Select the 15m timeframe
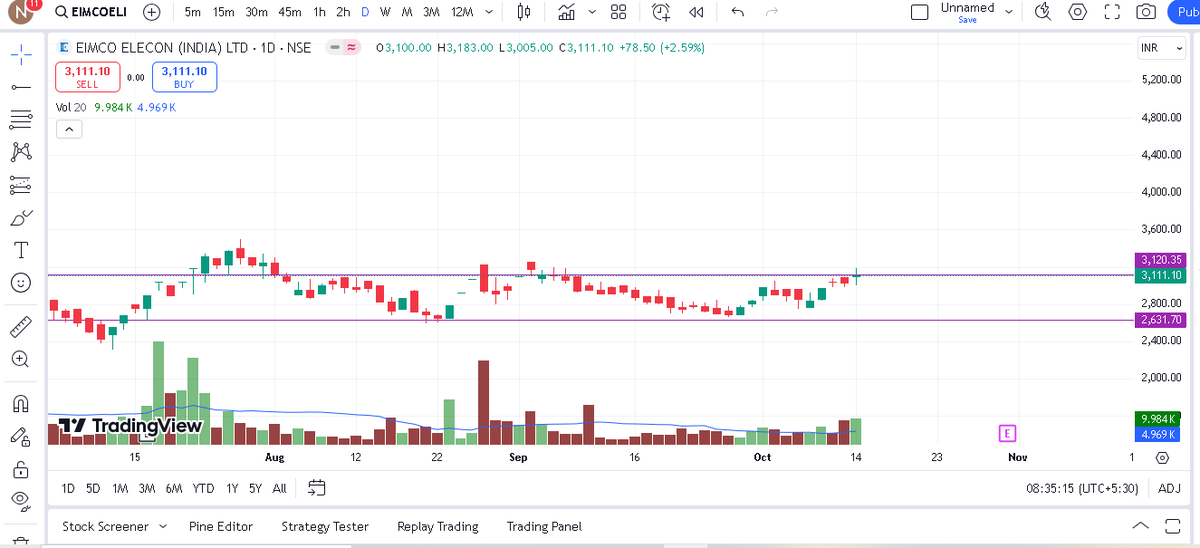This screenshot has height=548, width=1200. click(x=224, y=13)
